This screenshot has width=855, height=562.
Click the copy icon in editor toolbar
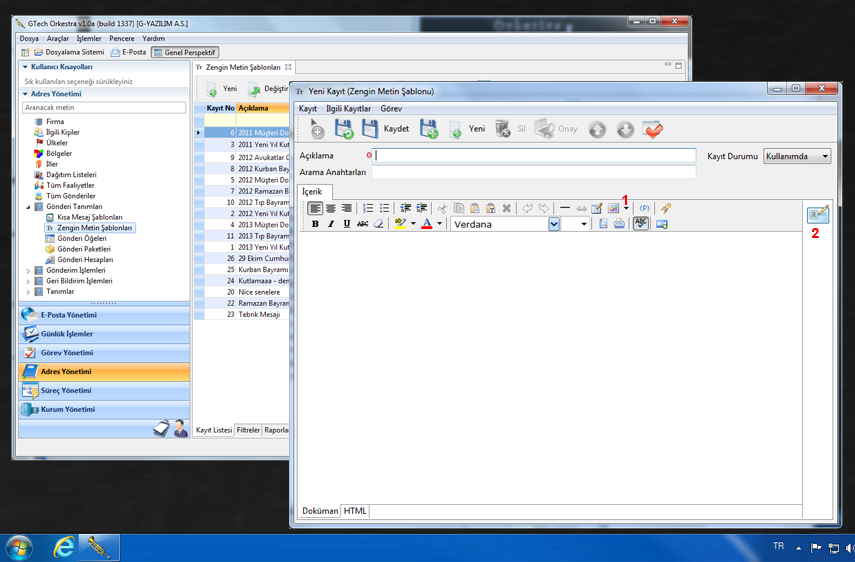tap(459, 208)
